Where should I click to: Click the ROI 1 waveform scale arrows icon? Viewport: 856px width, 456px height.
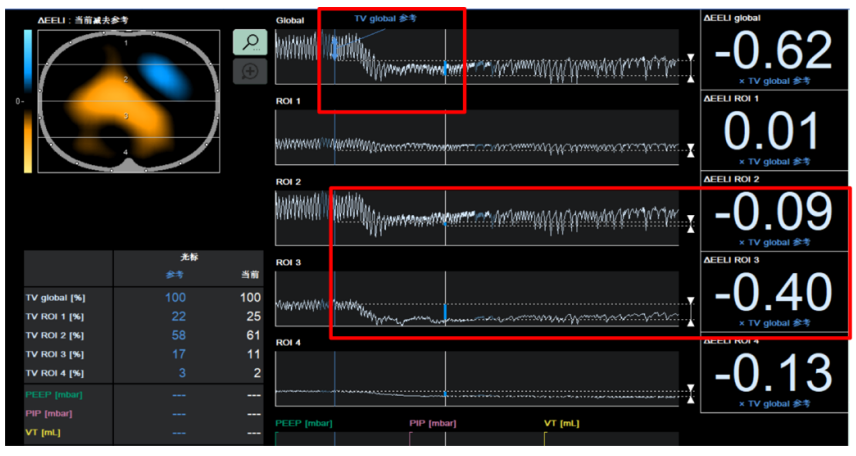[x=691, y=151]
